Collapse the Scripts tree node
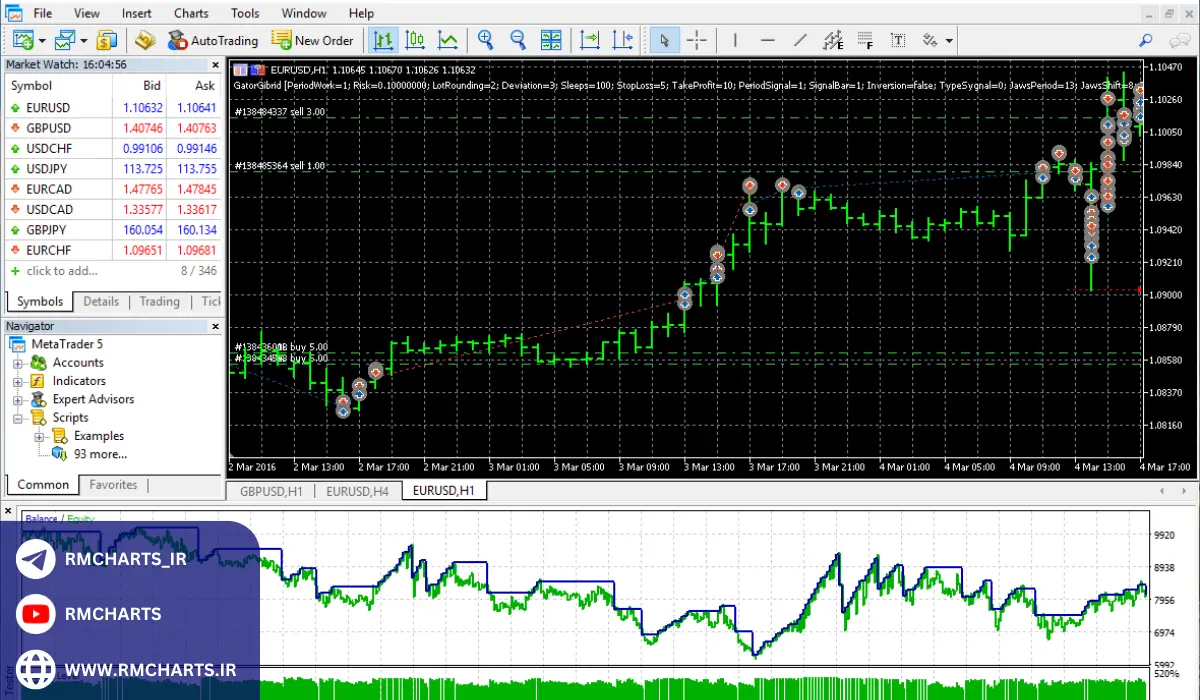Viewport: 1200px width, 700px height. tap(18, 418)
